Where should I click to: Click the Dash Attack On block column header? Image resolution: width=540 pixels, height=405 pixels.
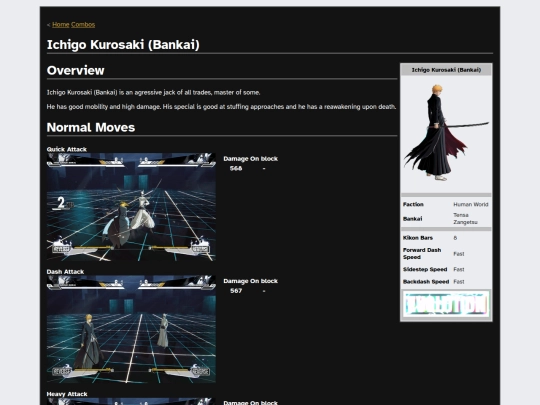pos(264,281)
